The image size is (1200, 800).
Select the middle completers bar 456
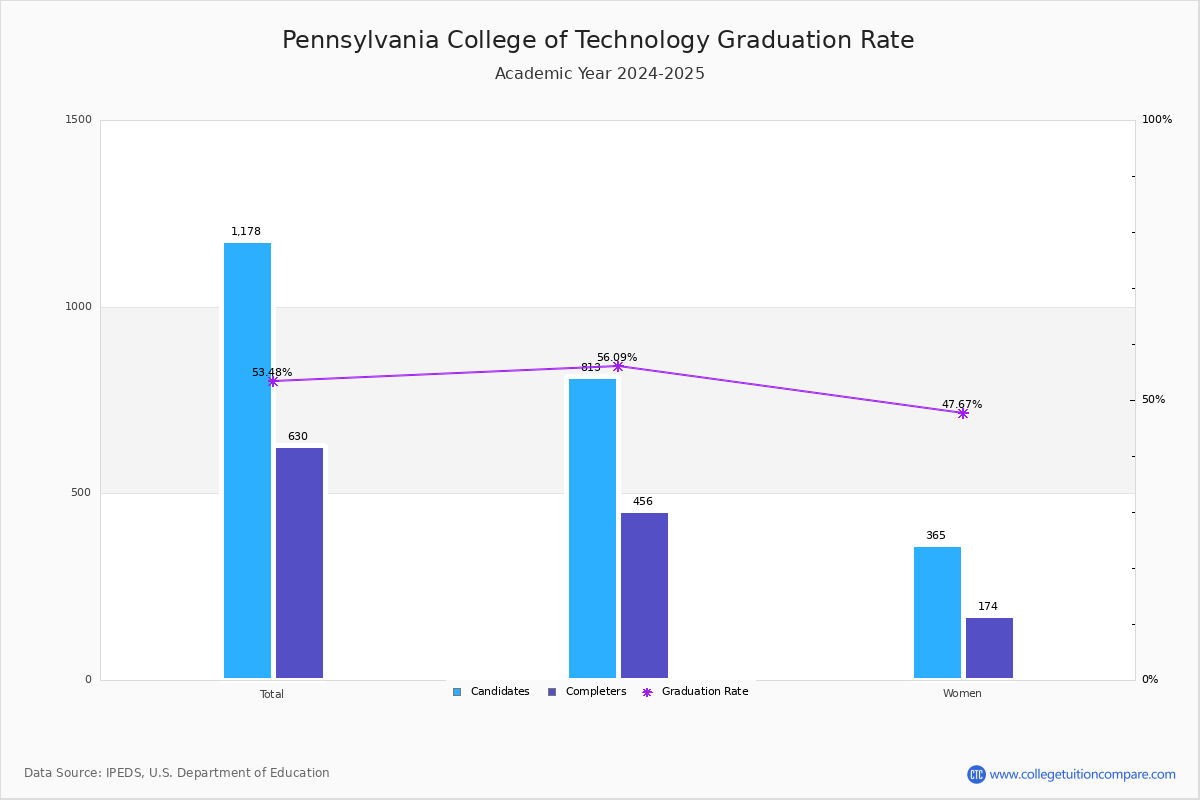(644, 596)
